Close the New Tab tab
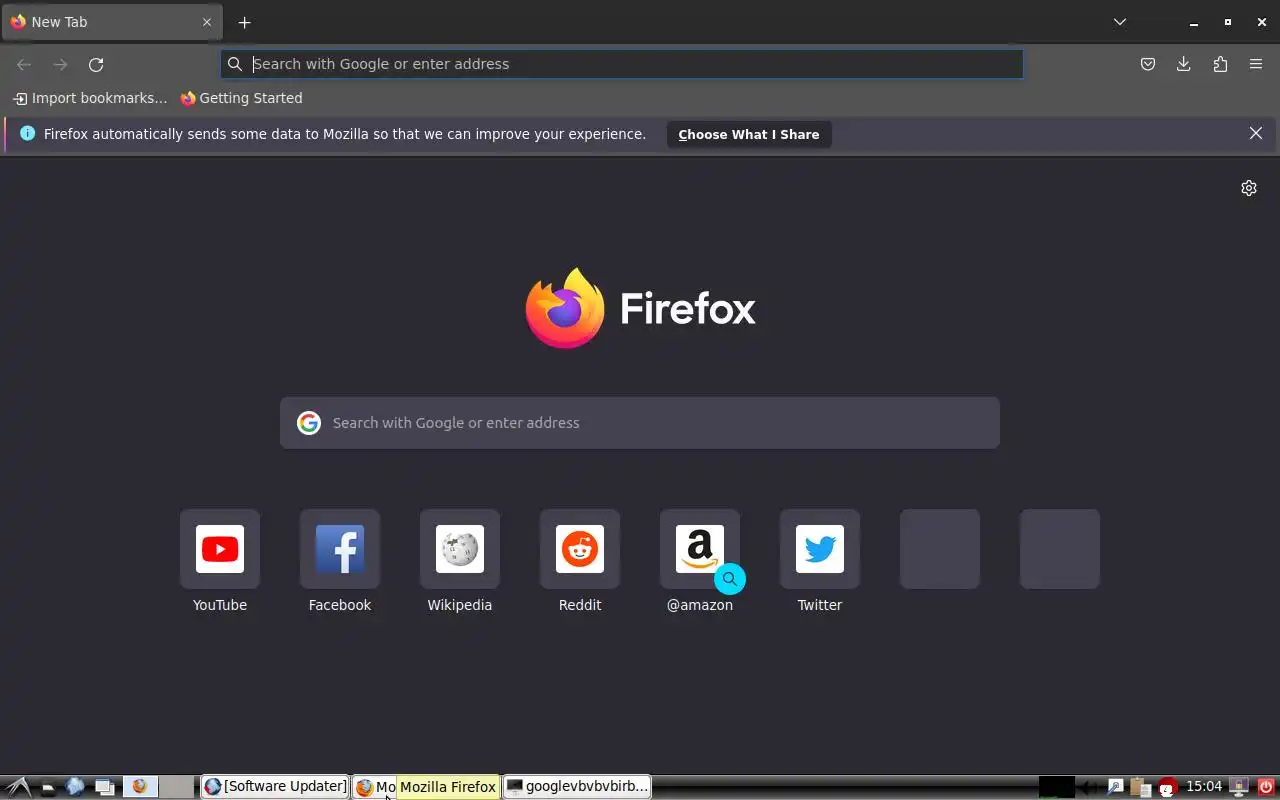 coord(207,22)
